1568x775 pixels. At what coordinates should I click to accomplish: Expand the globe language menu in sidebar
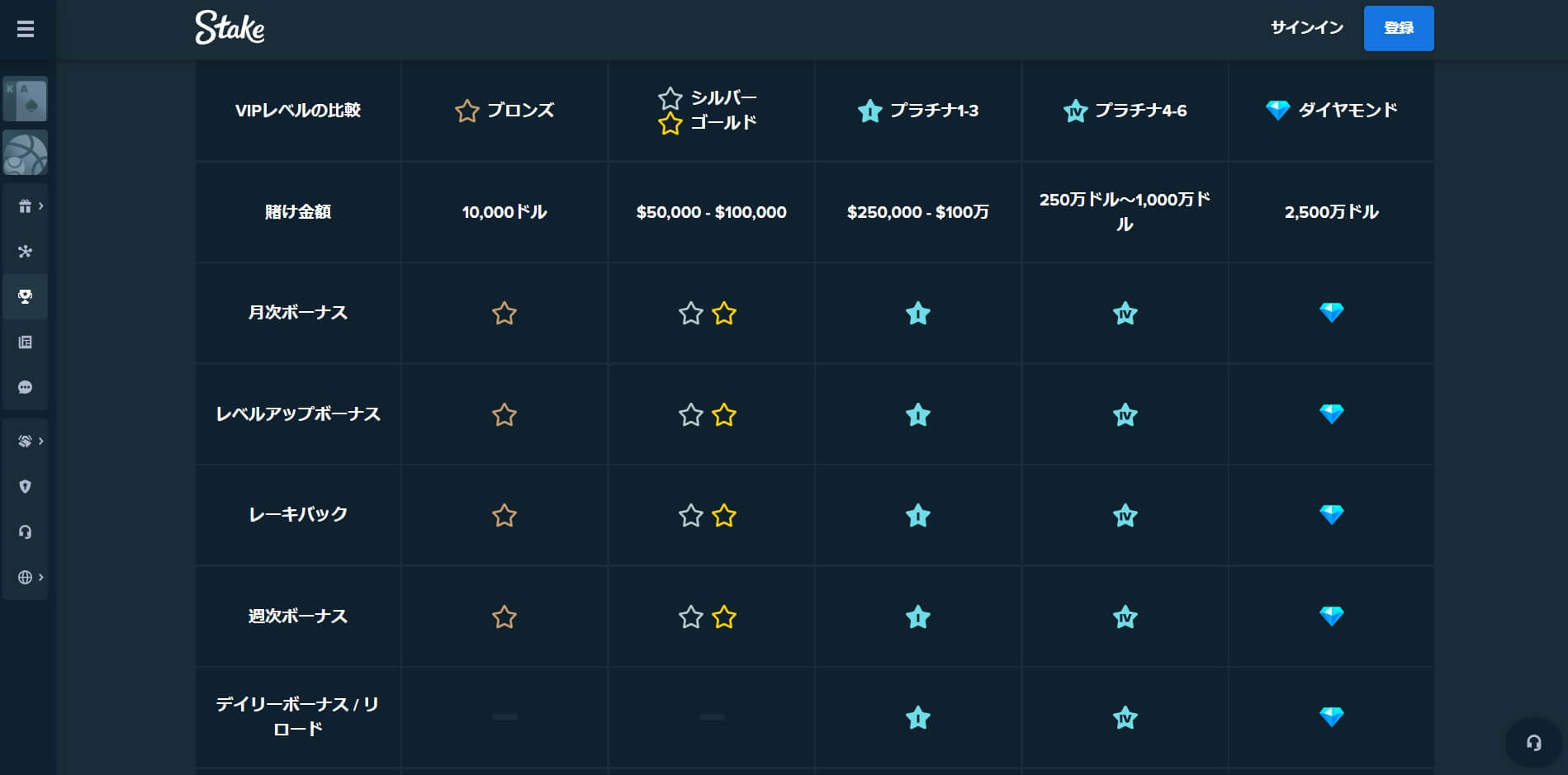click(26, 578)
